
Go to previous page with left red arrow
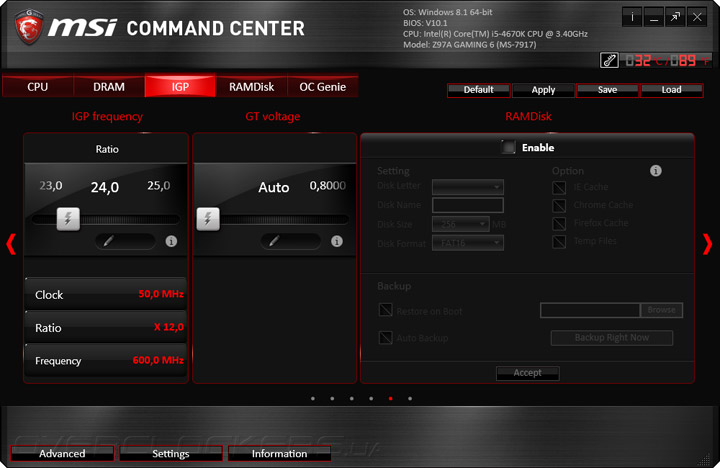[x=11, y=244]
